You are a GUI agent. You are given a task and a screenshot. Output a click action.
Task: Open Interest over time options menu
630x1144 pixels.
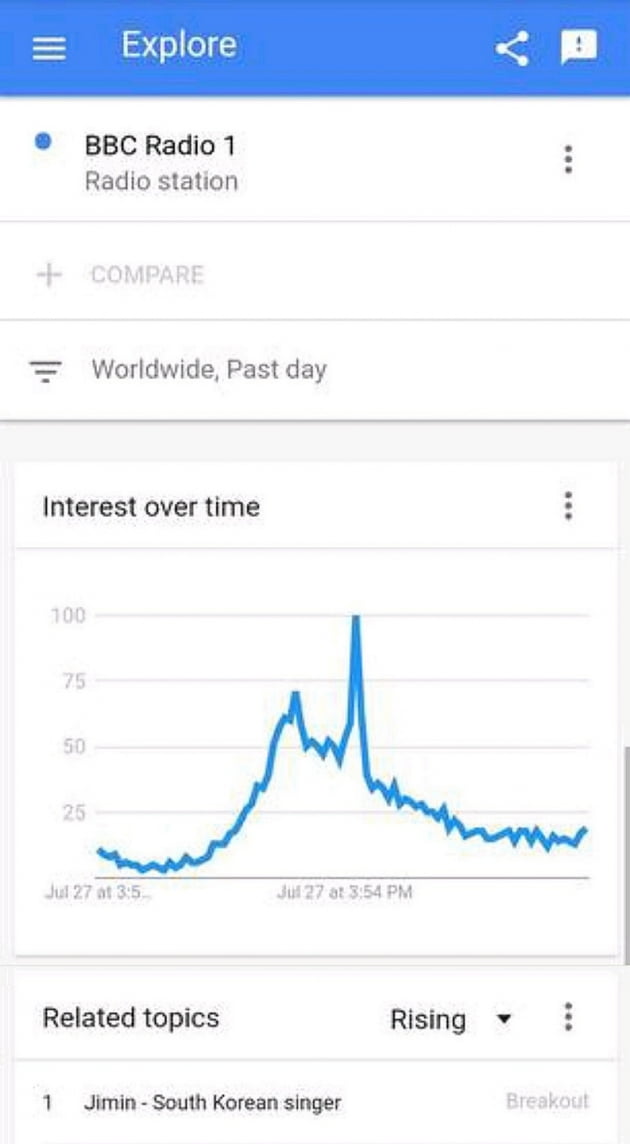[568, 506]
